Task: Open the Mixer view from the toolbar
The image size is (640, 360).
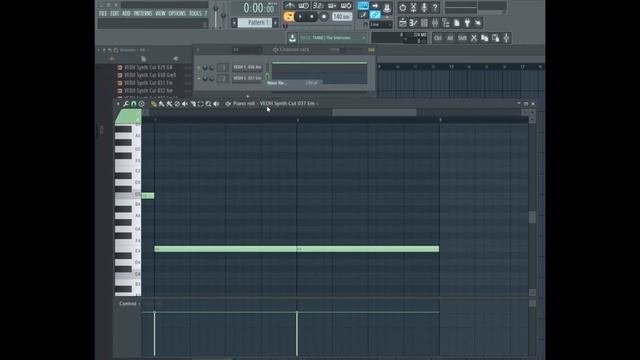Action: coord(435,23)
